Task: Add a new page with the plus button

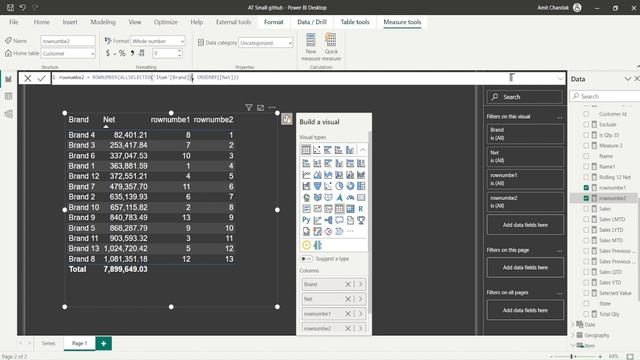Action: click(x=104, y=343)
